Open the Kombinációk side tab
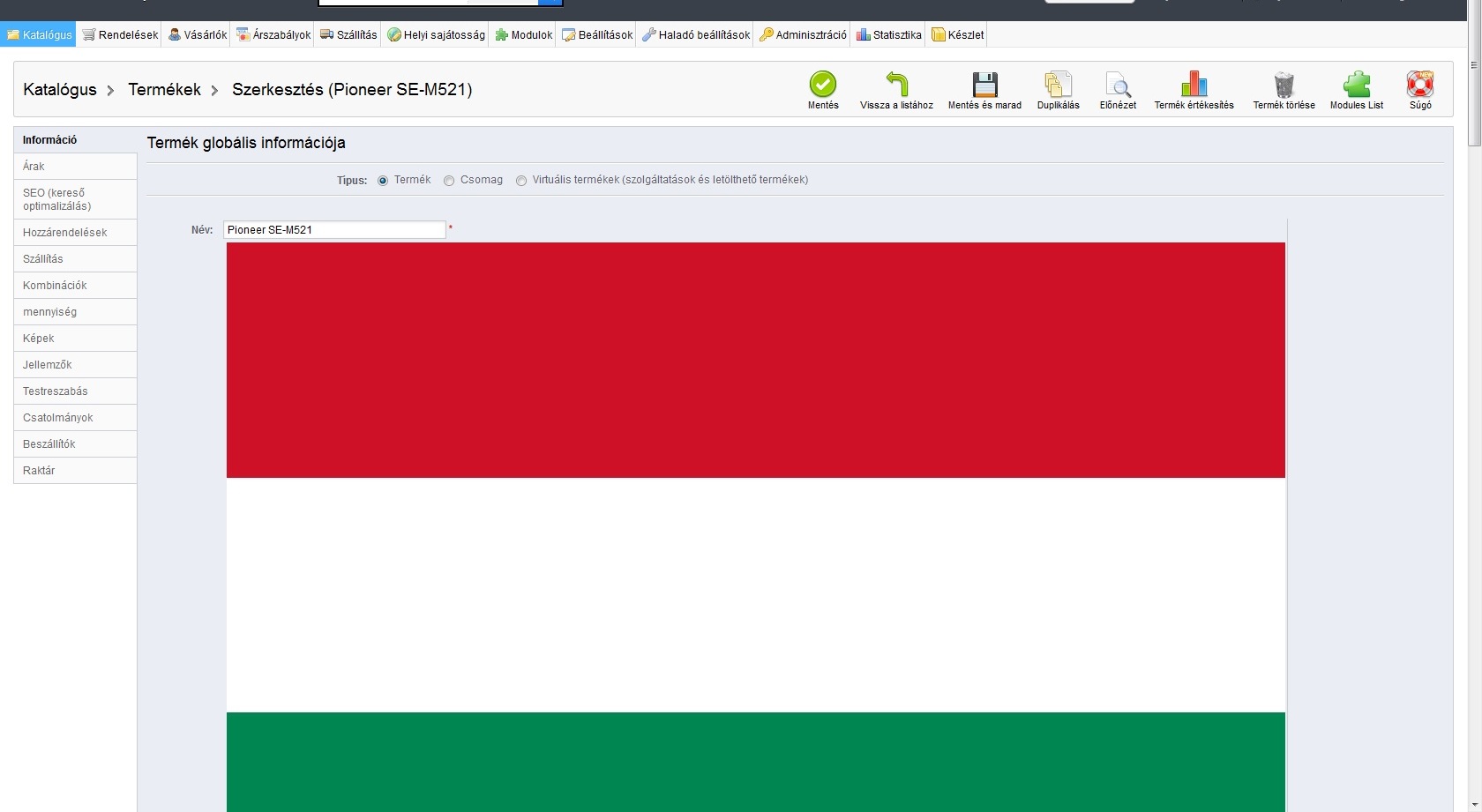 (x=75, y=286)
